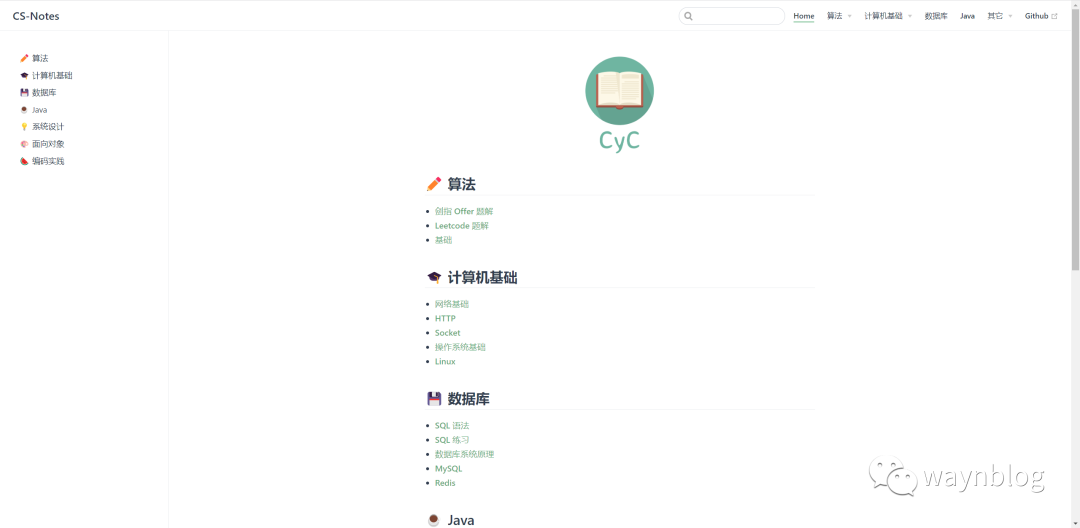This screenshot has width=1080, height=528.
Task: Open the SQL 练习 link
Action: pyautogui.click(x=452, y=440)
